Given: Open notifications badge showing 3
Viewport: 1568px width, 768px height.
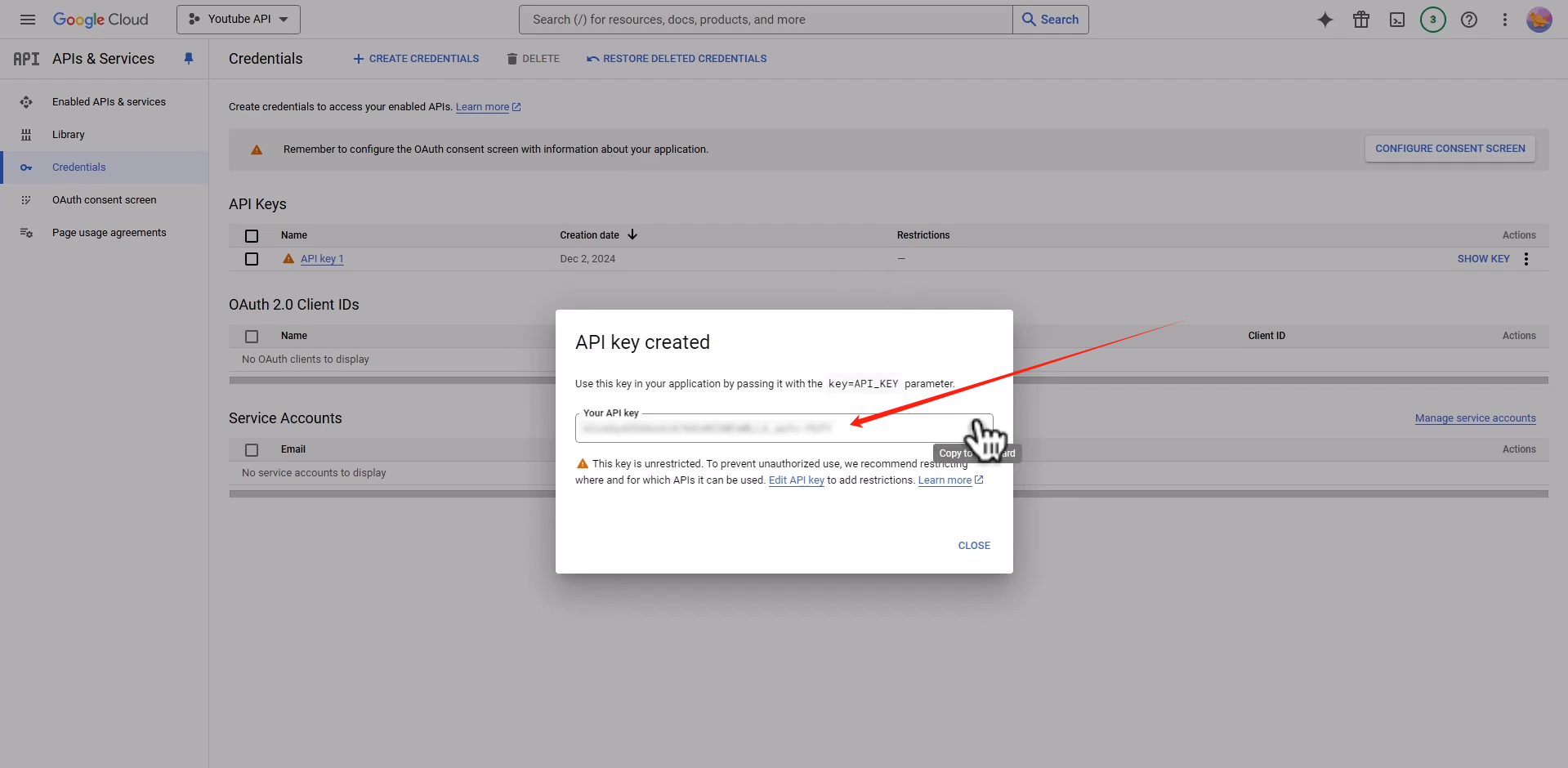Looking at the screenshot, I should tap(1432, 20).
